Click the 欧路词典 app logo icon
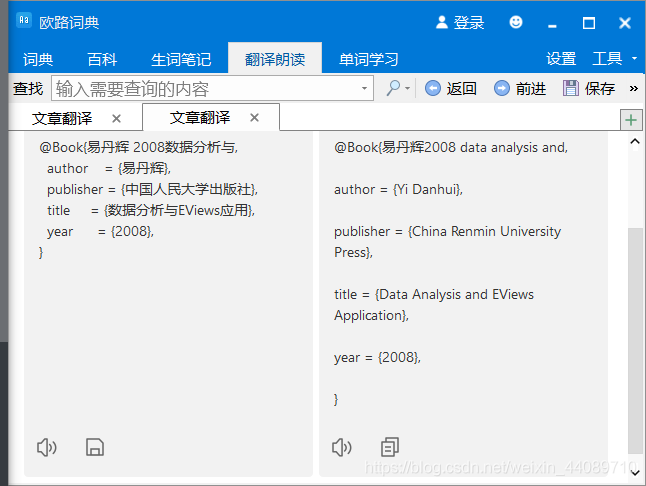 pyautogui.click(x=24, y=20)
